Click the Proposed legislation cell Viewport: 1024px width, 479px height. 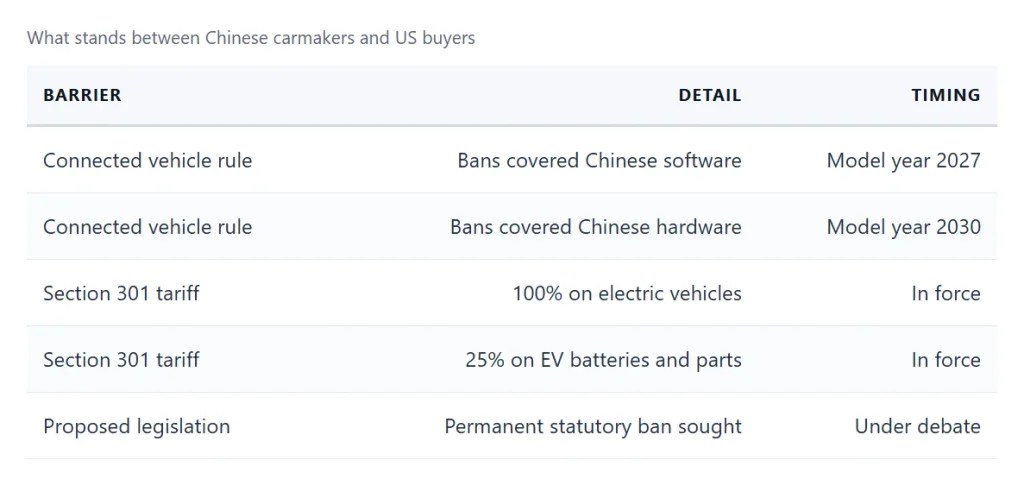(x=136, y=427)
